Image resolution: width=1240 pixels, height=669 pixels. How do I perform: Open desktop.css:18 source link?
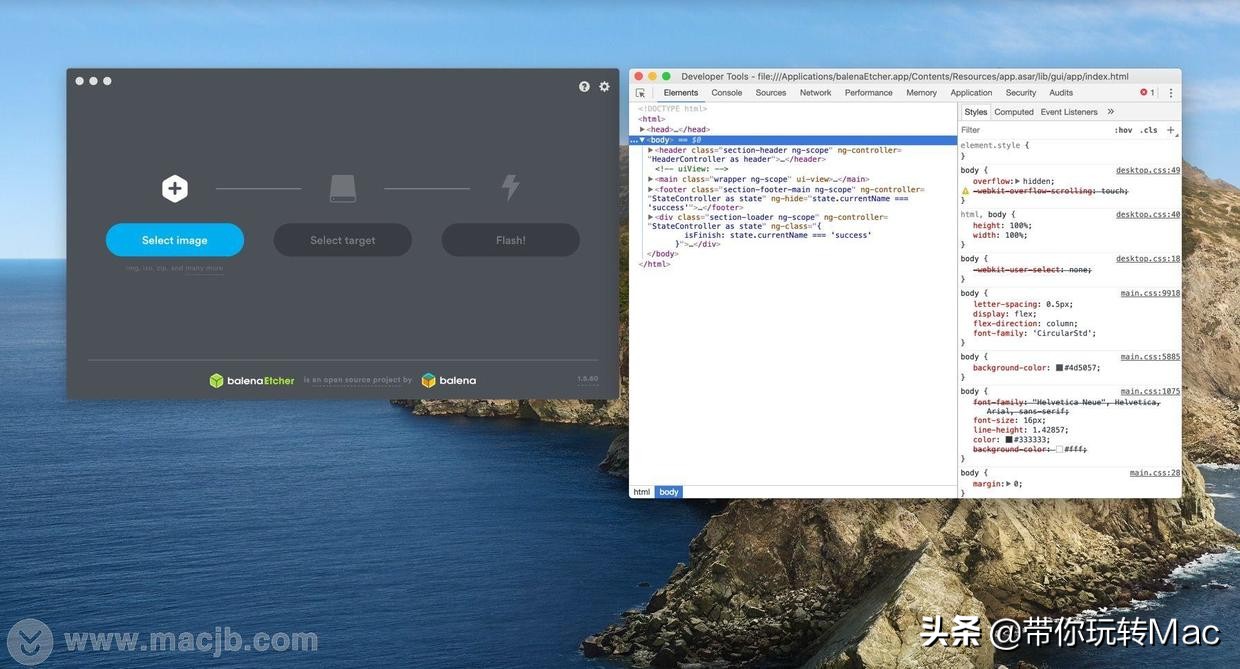pyautogui.click(x=1148, y=258)
